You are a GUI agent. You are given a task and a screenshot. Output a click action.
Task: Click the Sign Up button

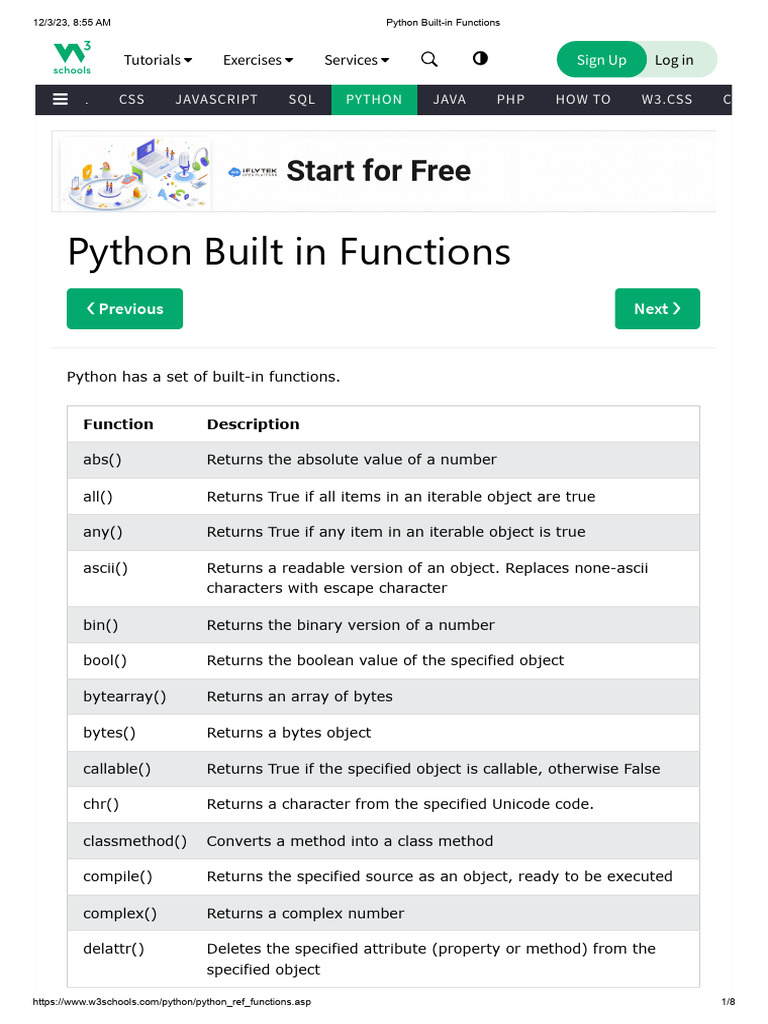point(601,60)
